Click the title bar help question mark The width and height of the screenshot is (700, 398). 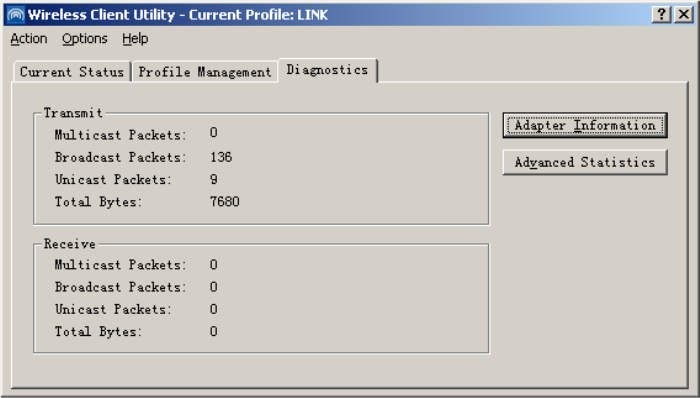tap(662, 15)
